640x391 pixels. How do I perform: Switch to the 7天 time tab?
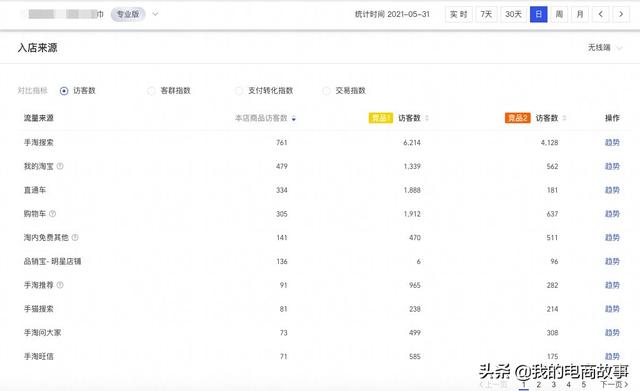click(x=486, y=14)
